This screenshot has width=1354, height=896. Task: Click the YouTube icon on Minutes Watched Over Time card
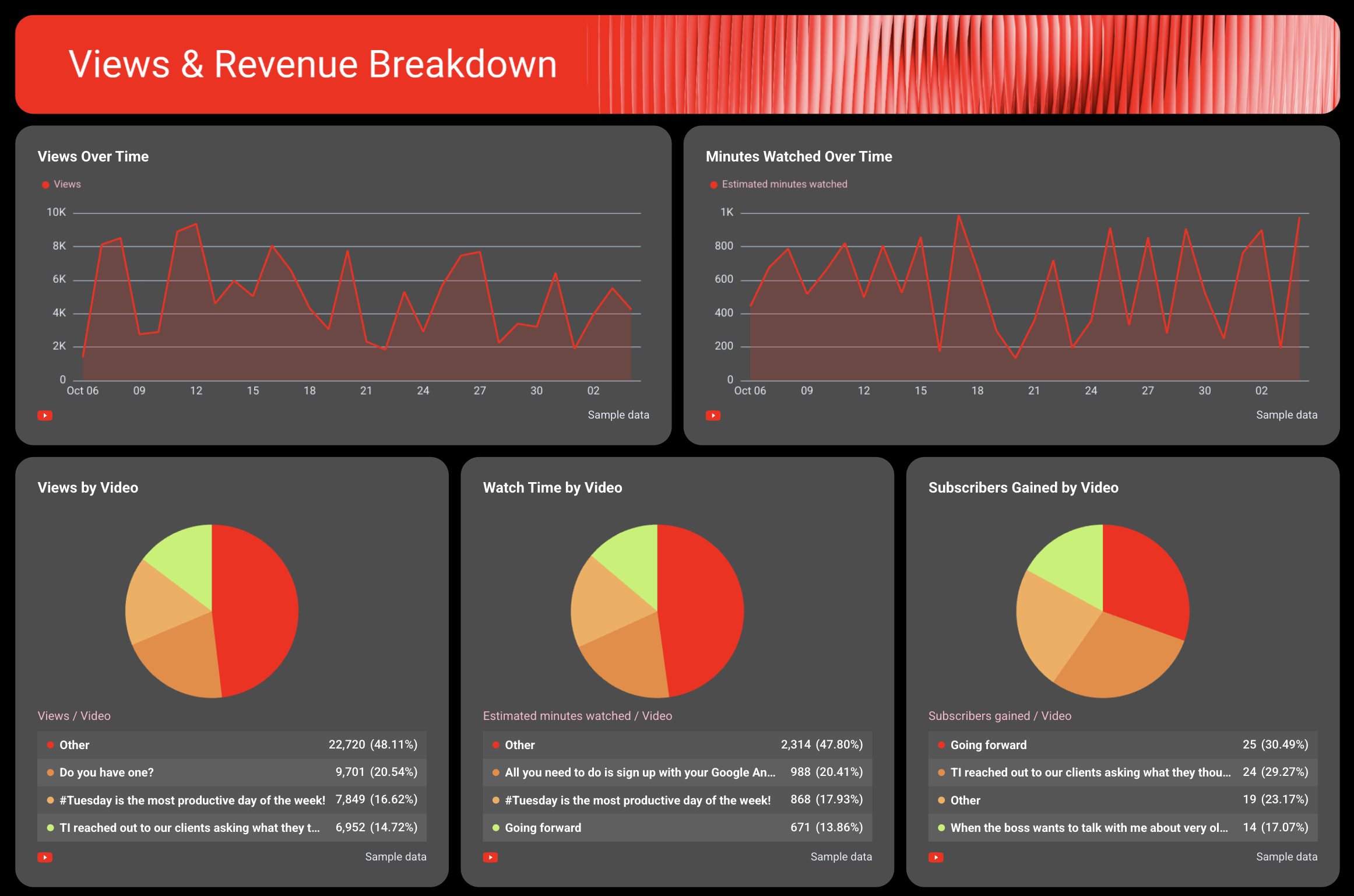pyautogui.click(x=713, y=415)
